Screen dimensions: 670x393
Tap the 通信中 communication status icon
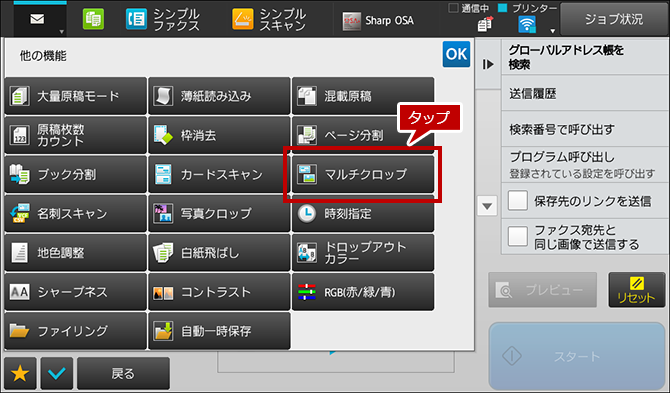(485, 24)
